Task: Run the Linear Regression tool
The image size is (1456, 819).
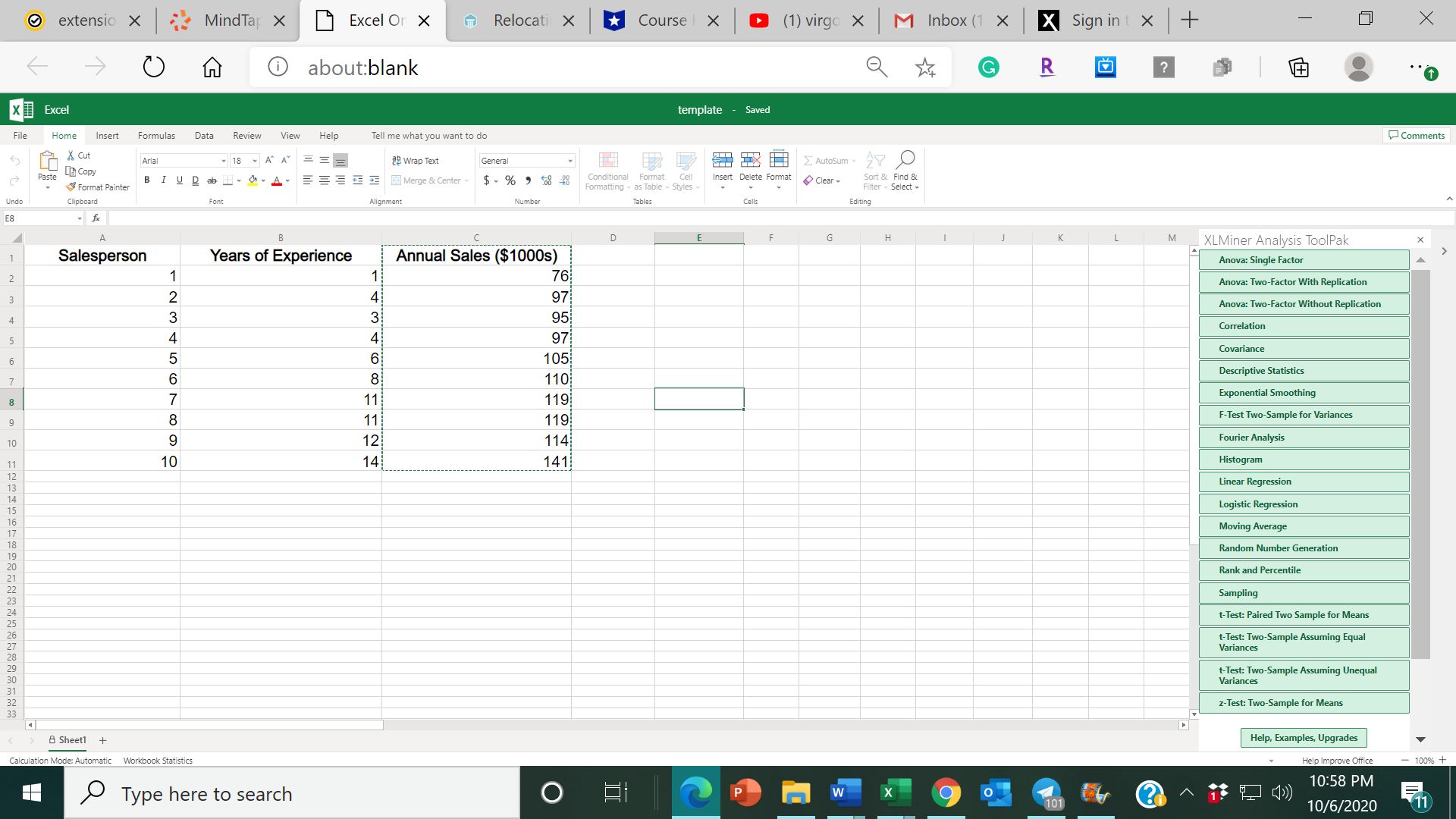Action: point(1303,482)
